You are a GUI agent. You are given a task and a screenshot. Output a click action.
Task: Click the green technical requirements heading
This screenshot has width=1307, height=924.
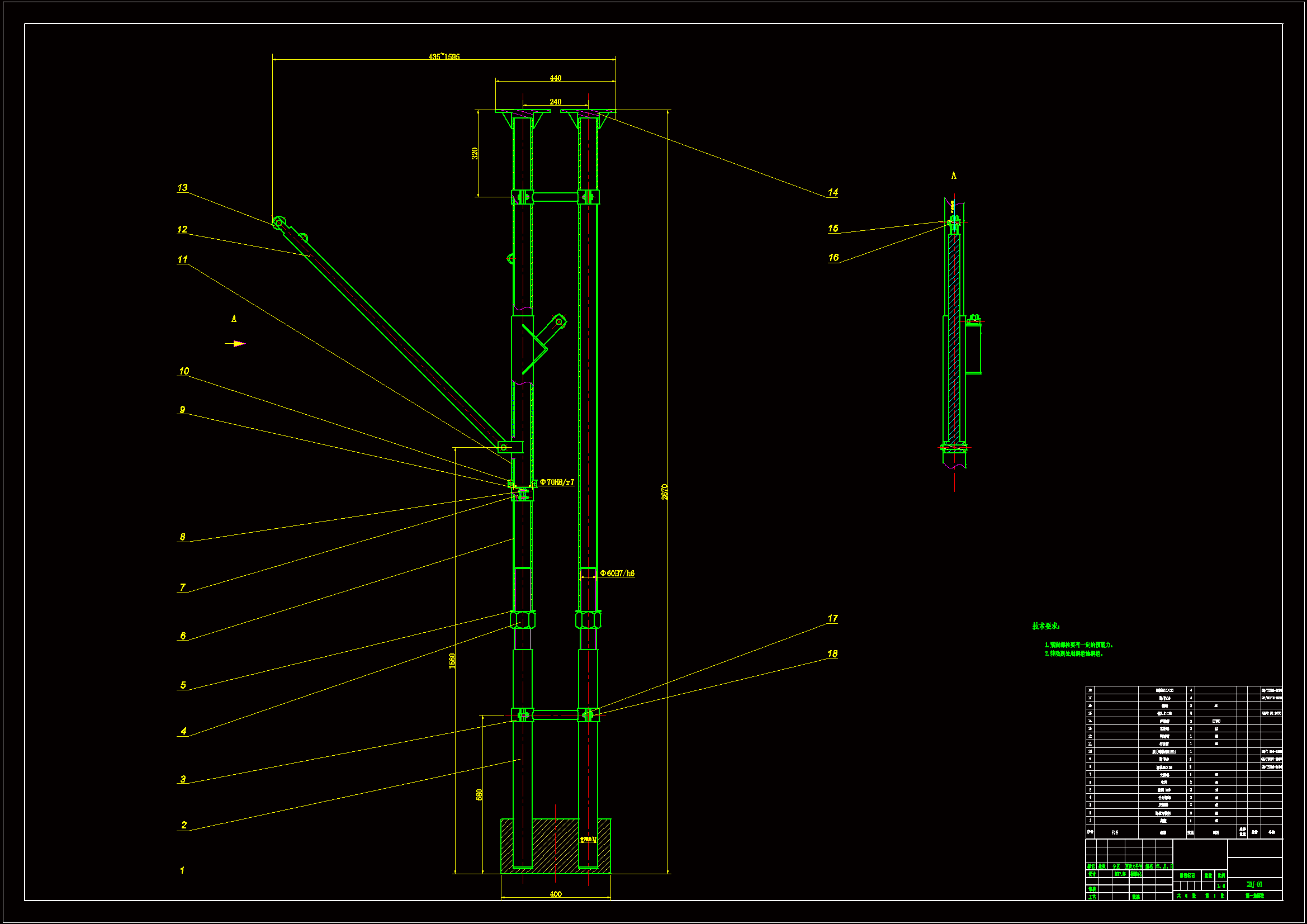click(x=1046, y=626)
